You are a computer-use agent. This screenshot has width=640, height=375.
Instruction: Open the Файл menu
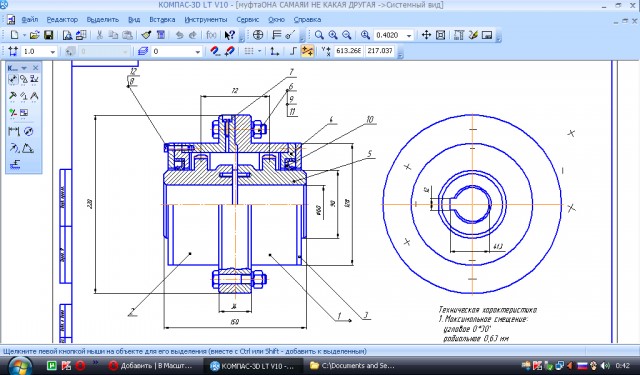29,20
